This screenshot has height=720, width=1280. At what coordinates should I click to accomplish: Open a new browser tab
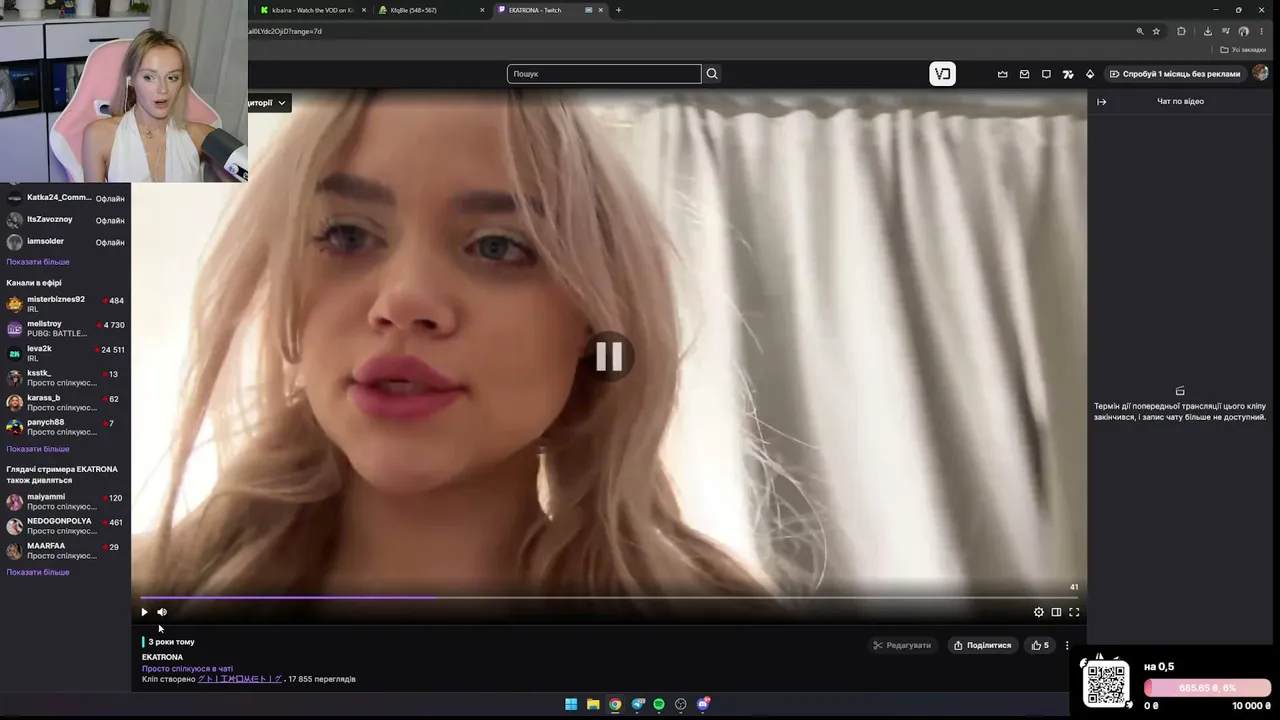(618, 10)
